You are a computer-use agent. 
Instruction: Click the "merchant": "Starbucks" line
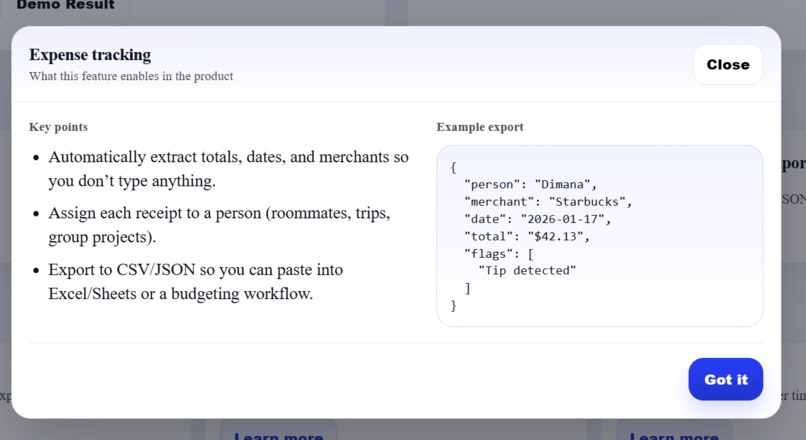[547, 202]
